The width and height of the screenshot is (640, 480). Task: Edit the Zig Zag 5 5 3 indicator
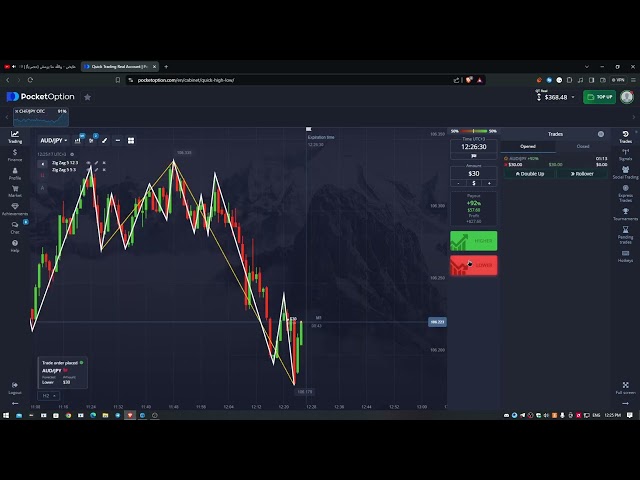pos(96,169)
